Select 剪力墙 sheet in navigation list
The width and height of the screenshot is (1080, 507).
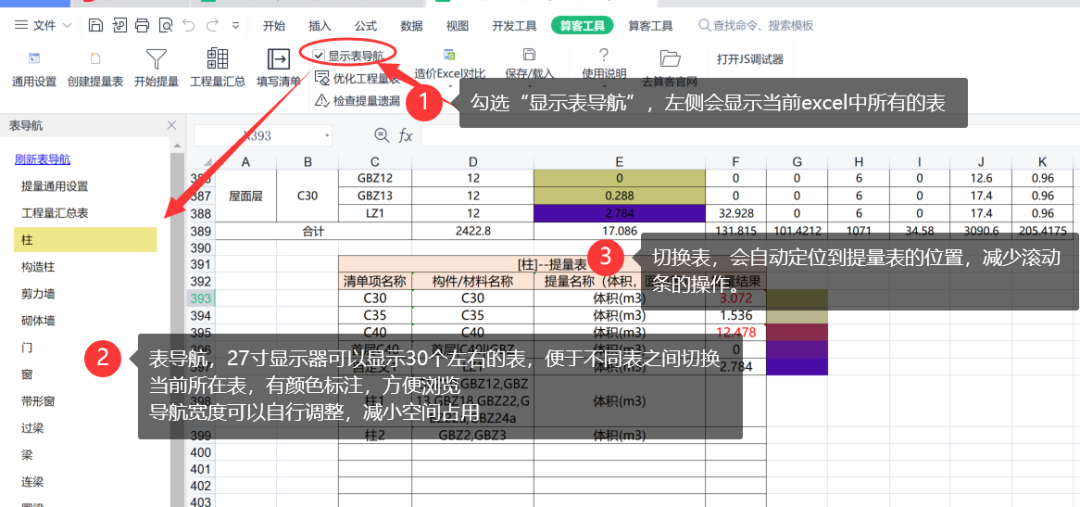point(38,293)
